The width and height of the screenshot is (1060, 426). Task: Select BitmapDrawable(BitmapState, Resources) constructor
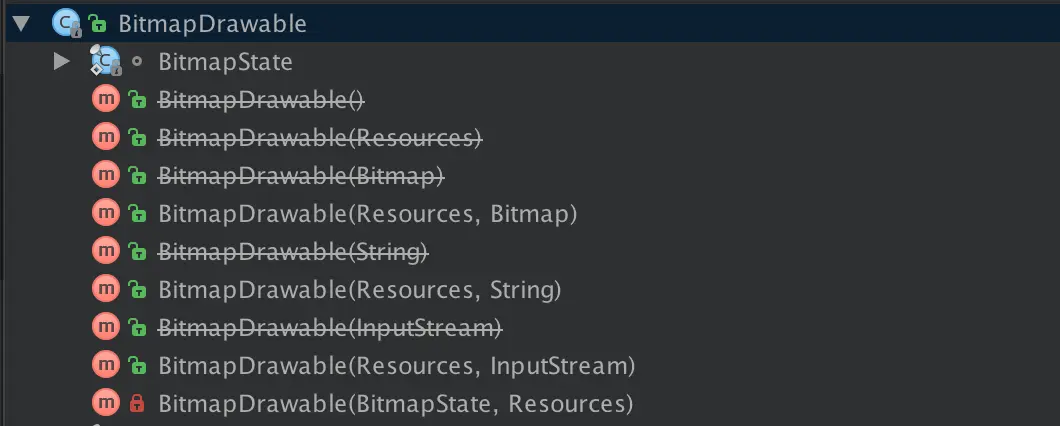[396, 404]
